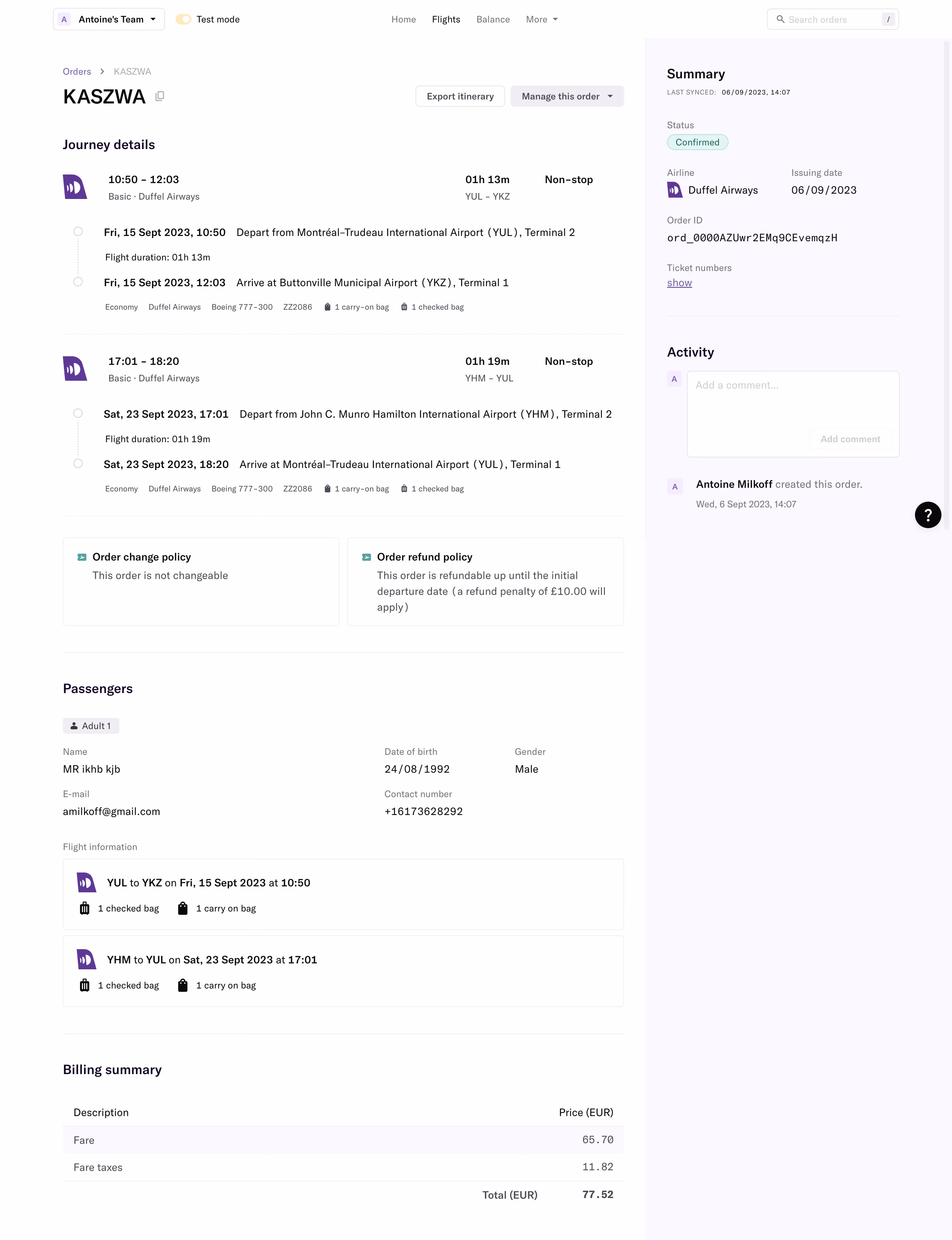Navigate to the Home tab
Screen dimensions: 952x1240
pyautogui.click(x=404, y=19)
